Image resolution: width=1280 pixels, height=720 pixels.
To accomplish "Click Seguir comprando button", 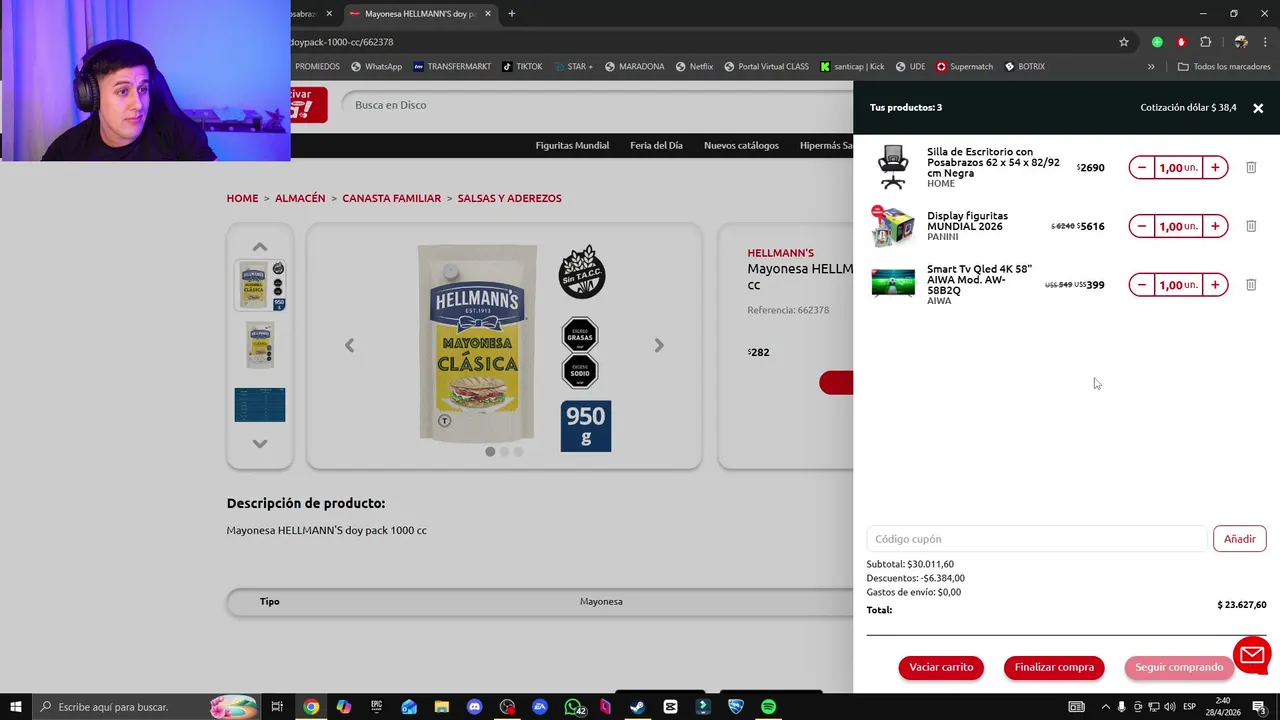I will click(x=1179, y=667).
